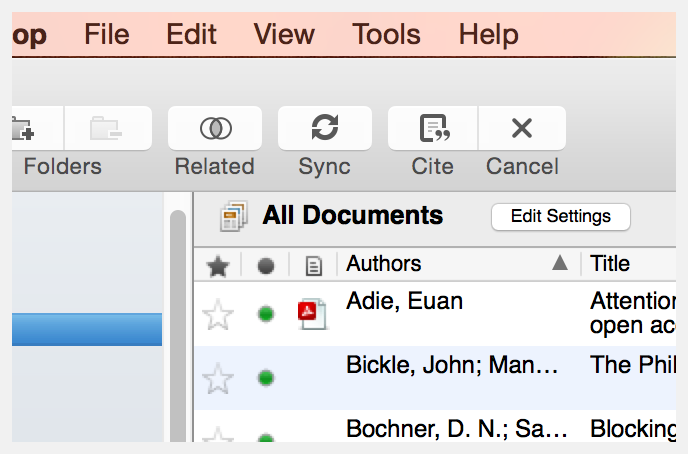Sort by the Authors column arrow
This screenshot has height=454, width=688.
coord(560,263)
